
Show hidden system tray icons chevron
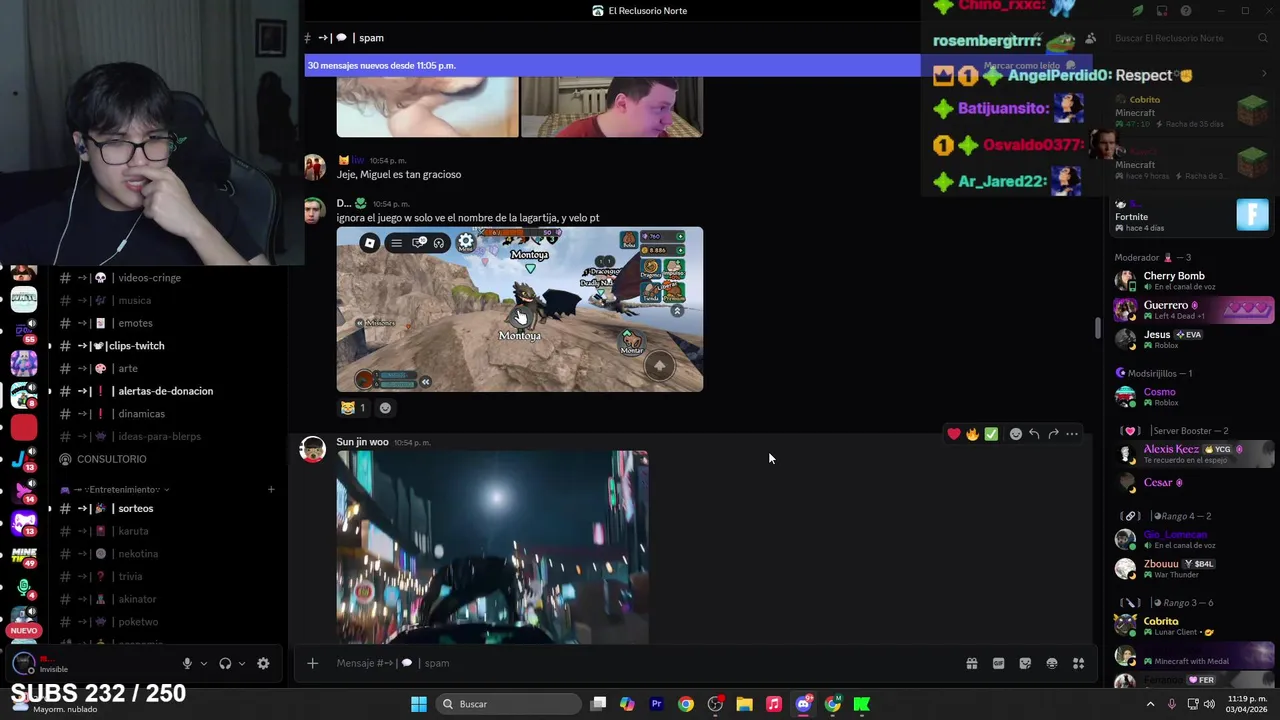1150,704
